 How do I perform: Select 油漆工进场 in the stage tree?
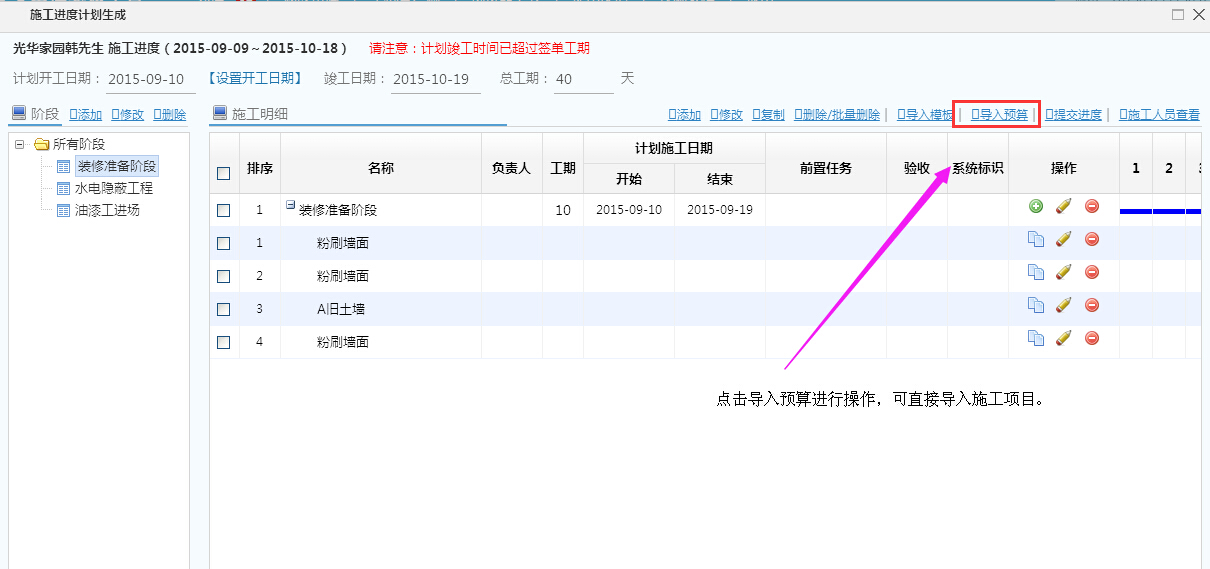[107, 210]
